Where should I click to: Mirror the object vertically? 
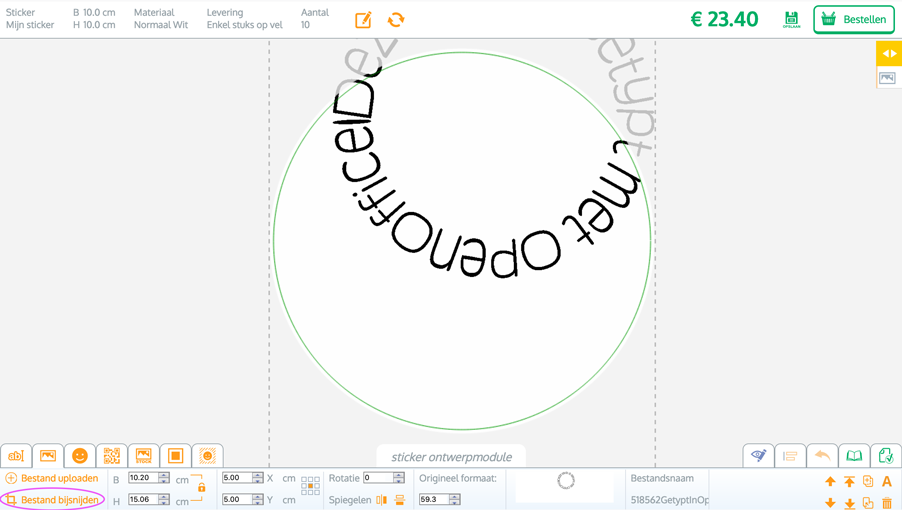(399, 500)
